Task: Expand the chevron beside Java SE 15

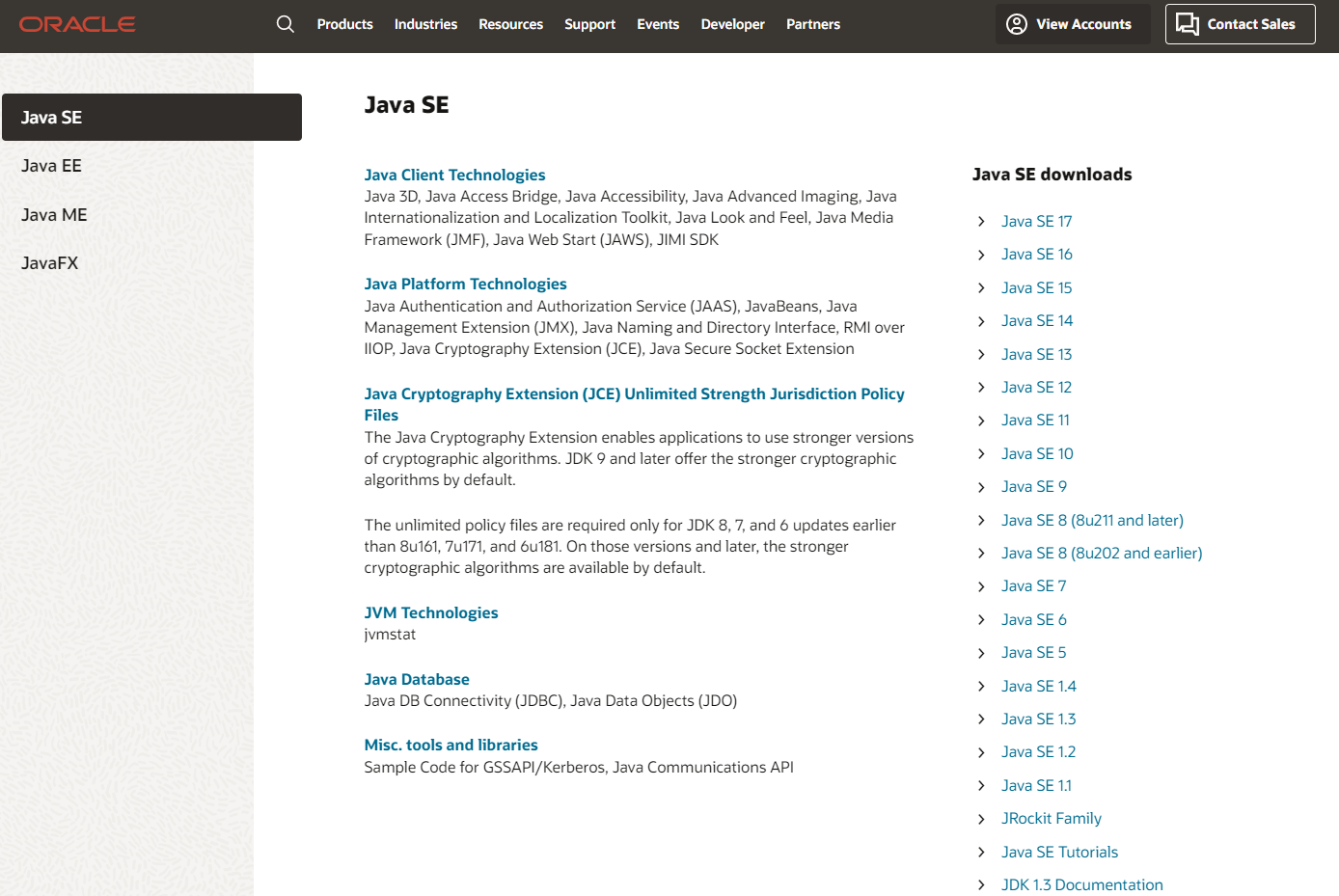Action: pyautogui.click(x=981, y=288)
